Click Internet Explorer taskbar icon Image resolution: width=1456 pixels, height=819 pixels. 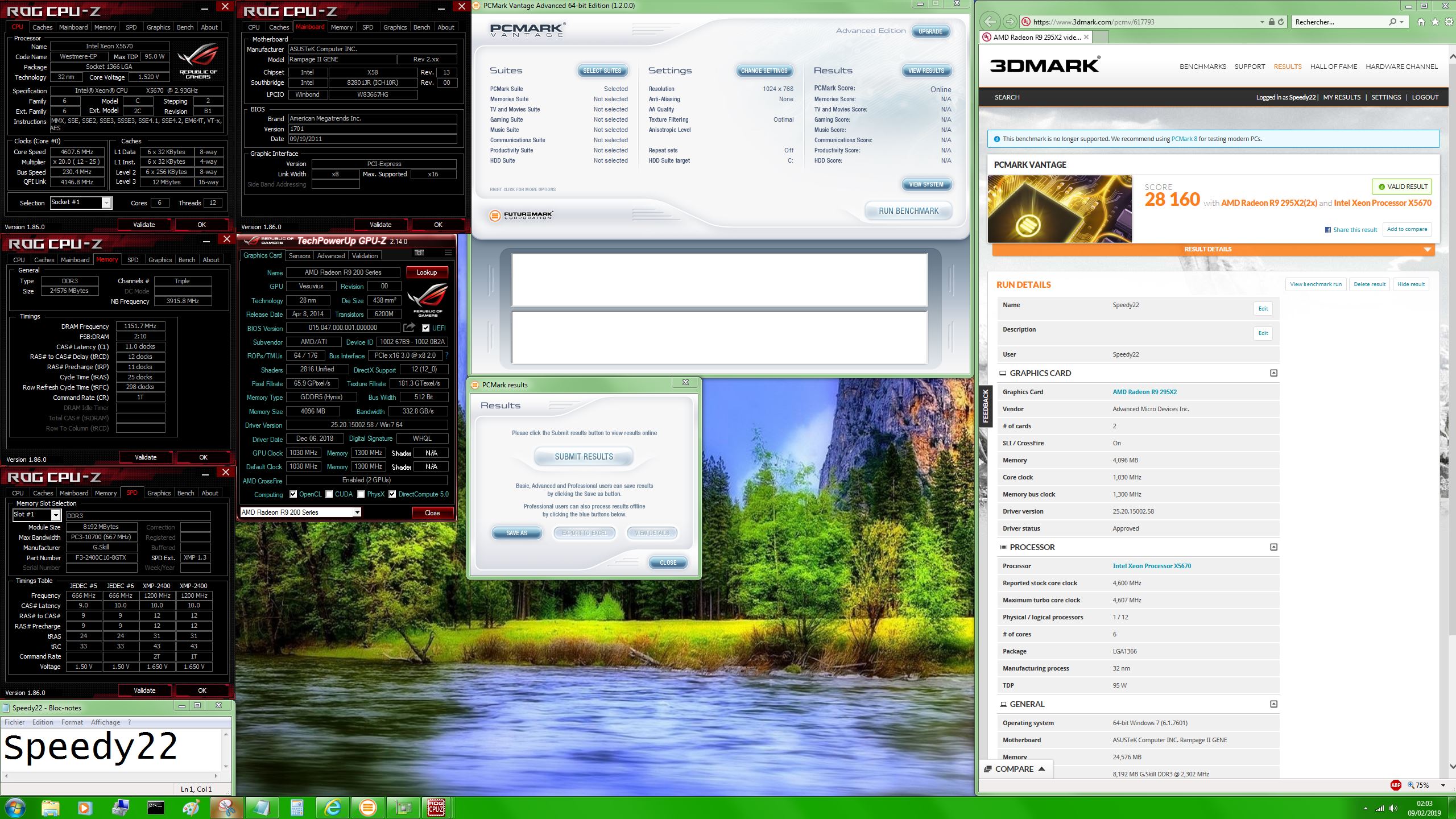pos(332,808)
